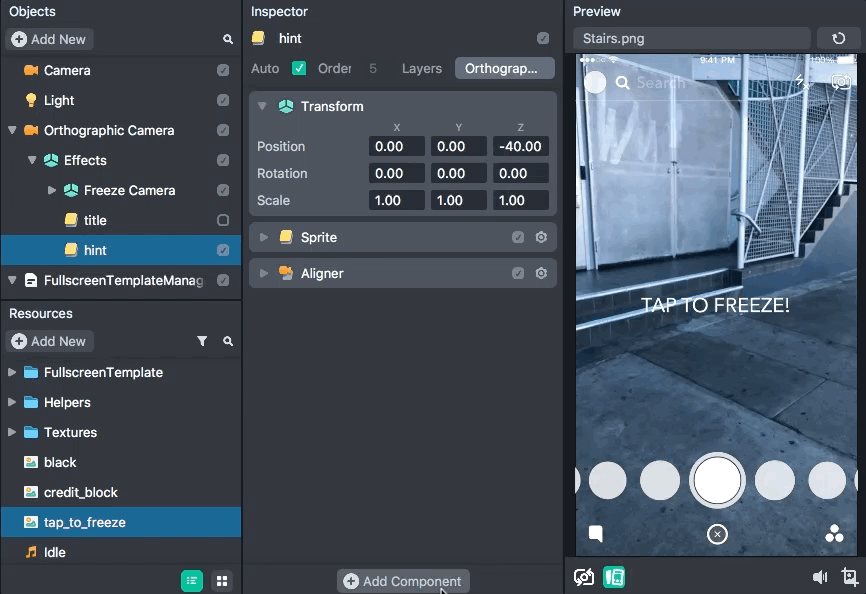Screen dimensions: 866x594
Task: Refresh the preview with reload icon
Action: [x=838, y=39]
